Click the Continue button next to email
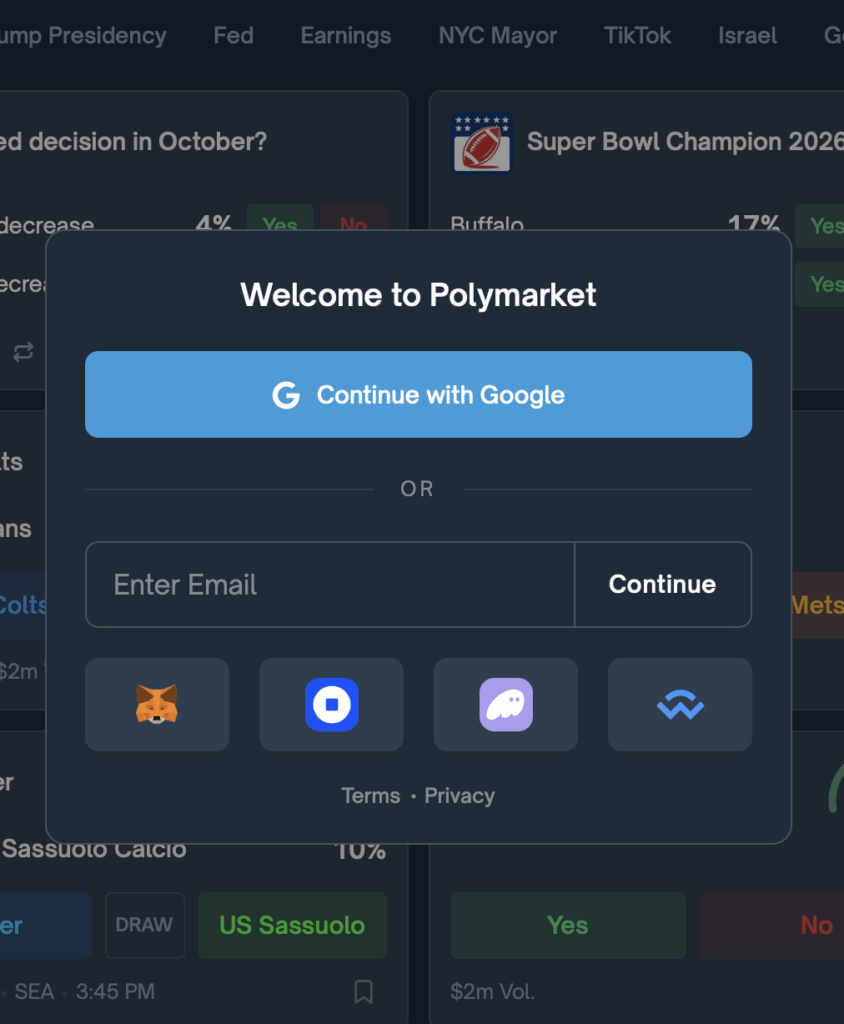 [662, 584]
